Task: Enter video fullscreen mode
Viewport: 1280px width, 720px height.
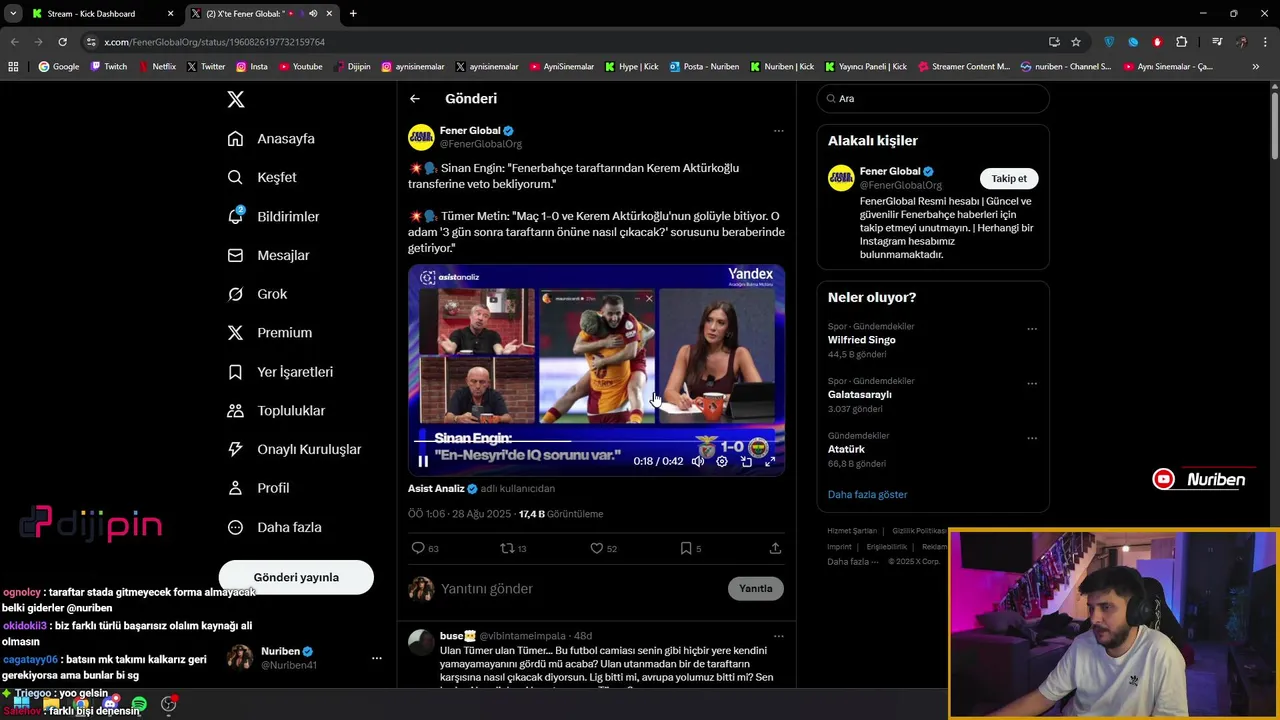Action: [770, 461]
